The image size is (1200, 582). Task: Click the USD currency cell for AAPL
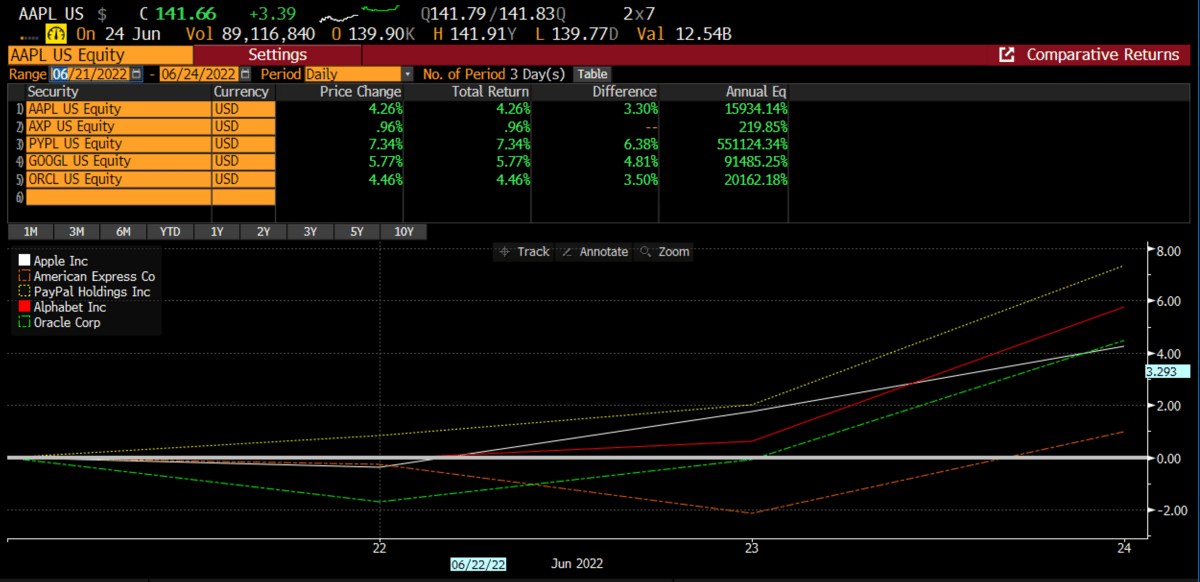pyautogui.click(x=243, y=109)
